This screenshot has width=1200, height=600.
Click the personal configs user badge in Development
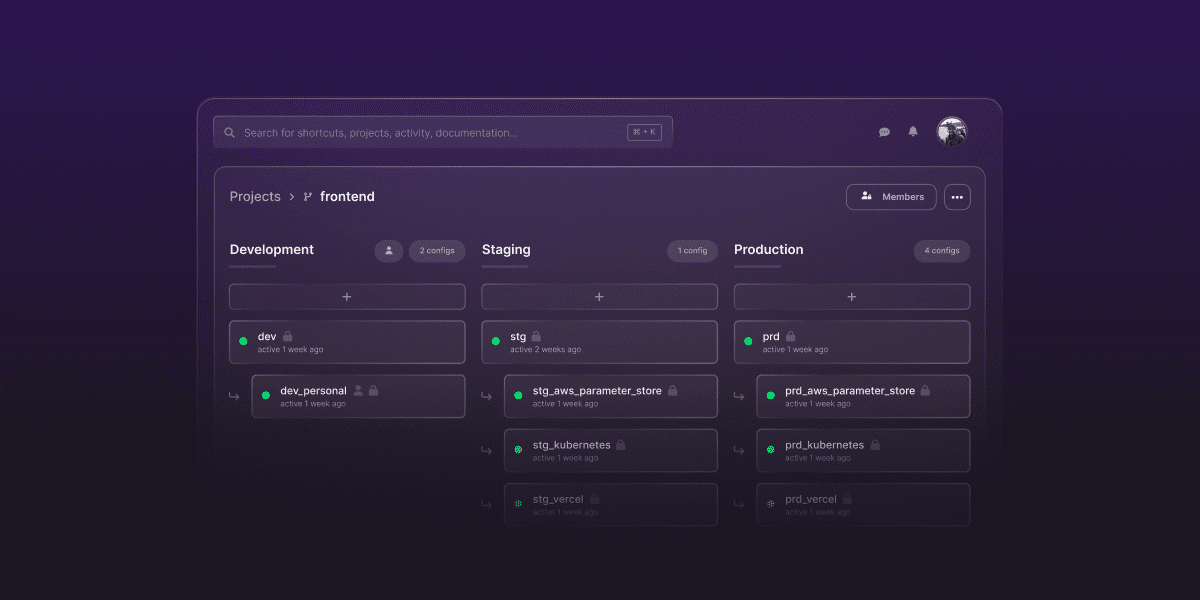pyautogui.click(x=389, y=251)
